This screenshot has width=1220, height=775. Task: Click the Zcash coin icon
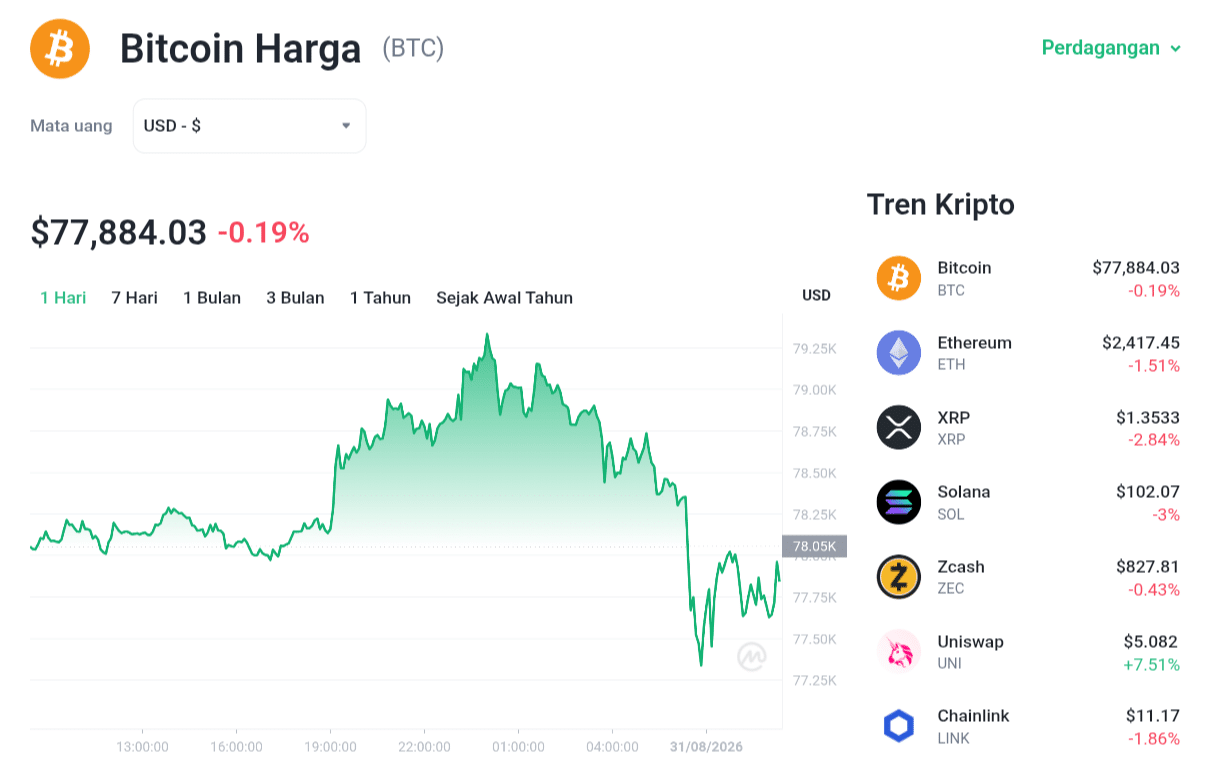pos(899,577)
